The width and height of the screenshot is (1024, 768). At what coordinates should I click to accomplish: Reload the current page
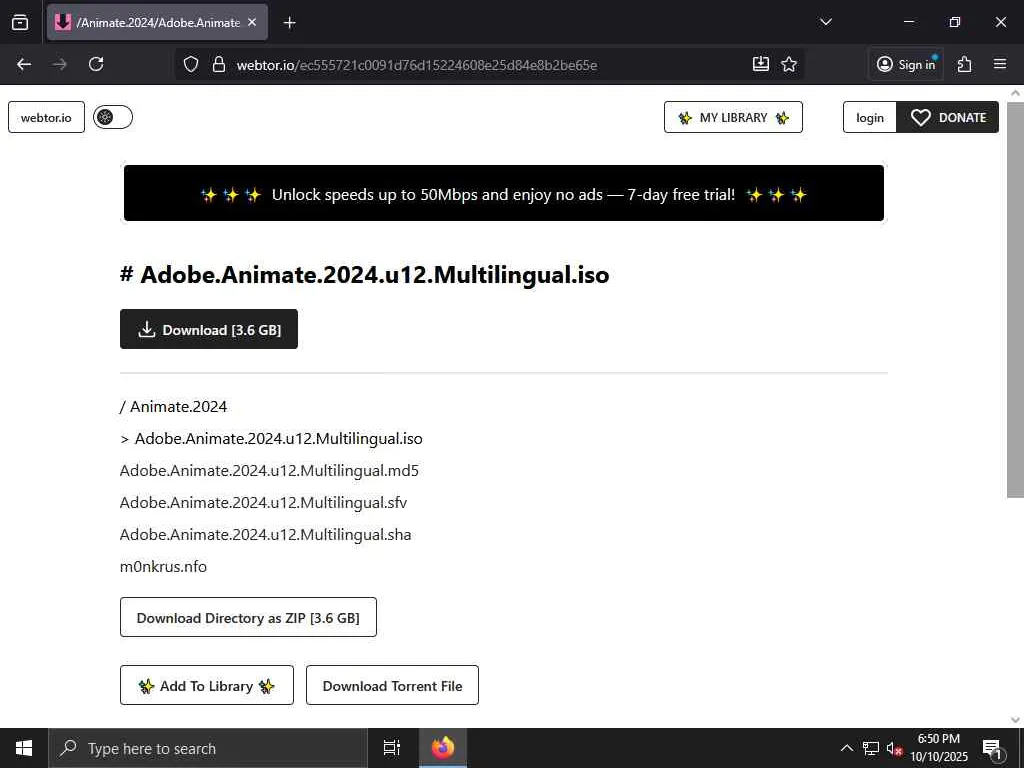(x=96, y=64)
